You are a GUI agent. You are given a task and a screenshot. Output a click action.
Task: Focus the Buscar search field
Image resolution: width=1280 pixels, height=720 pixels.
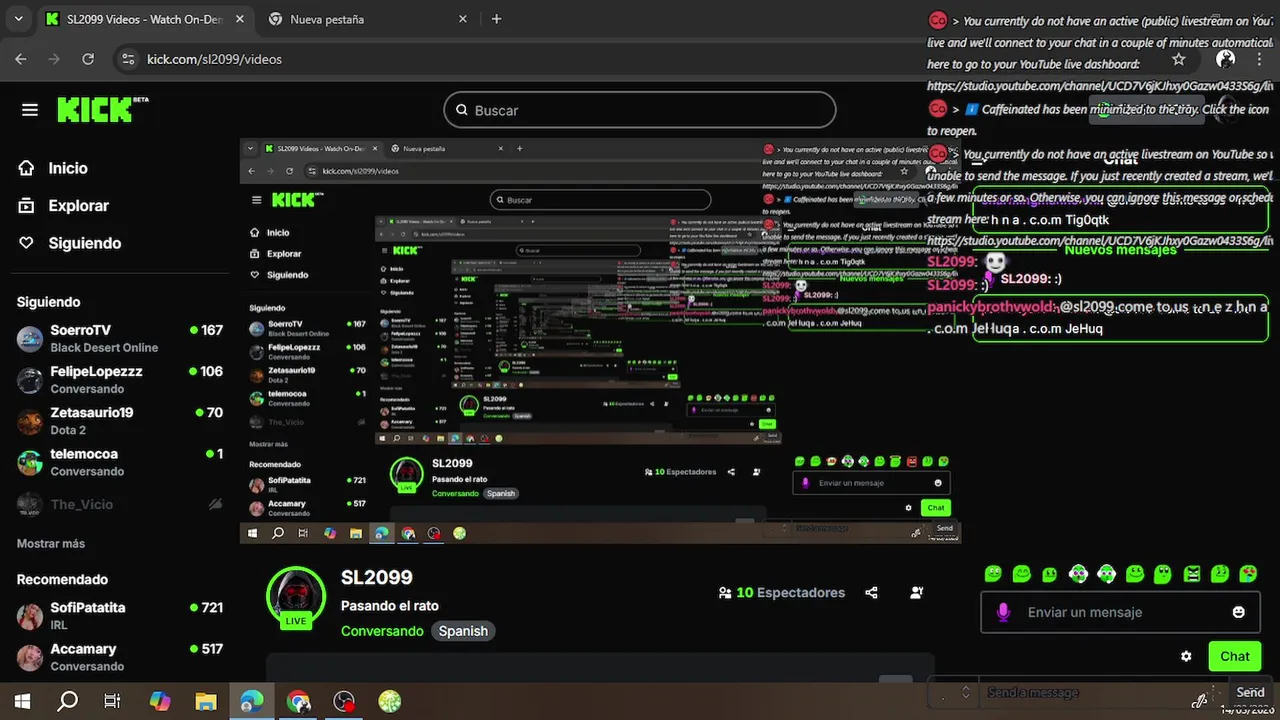click(640, 110)
